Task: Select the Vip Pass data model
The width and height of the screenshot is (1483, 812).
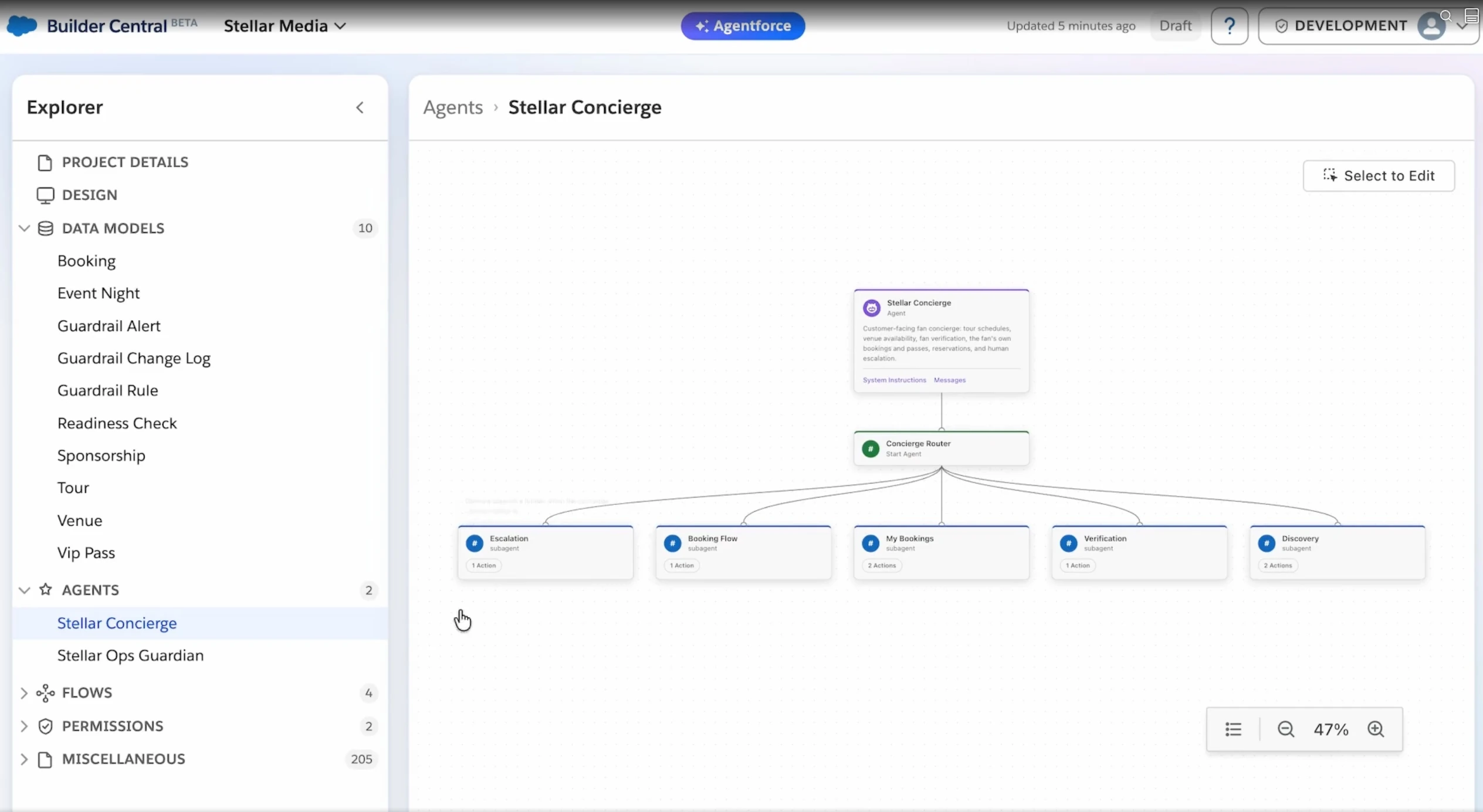Action: click(199, 553)
